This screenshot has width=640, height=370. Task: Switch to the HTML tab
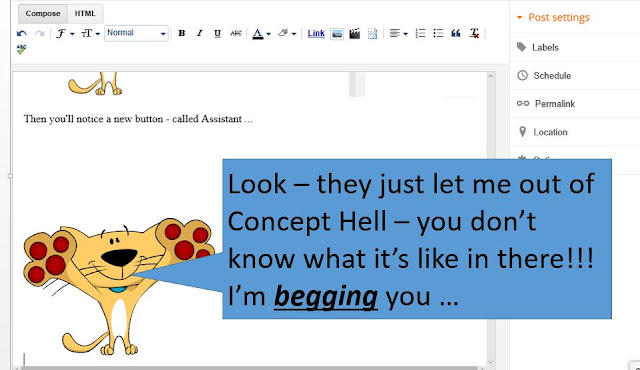[x=85, y=13]
